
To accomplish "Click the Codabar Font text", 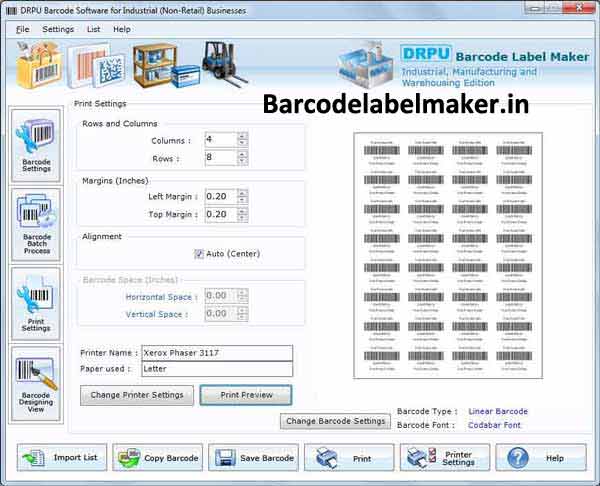I will coord(494,425).
